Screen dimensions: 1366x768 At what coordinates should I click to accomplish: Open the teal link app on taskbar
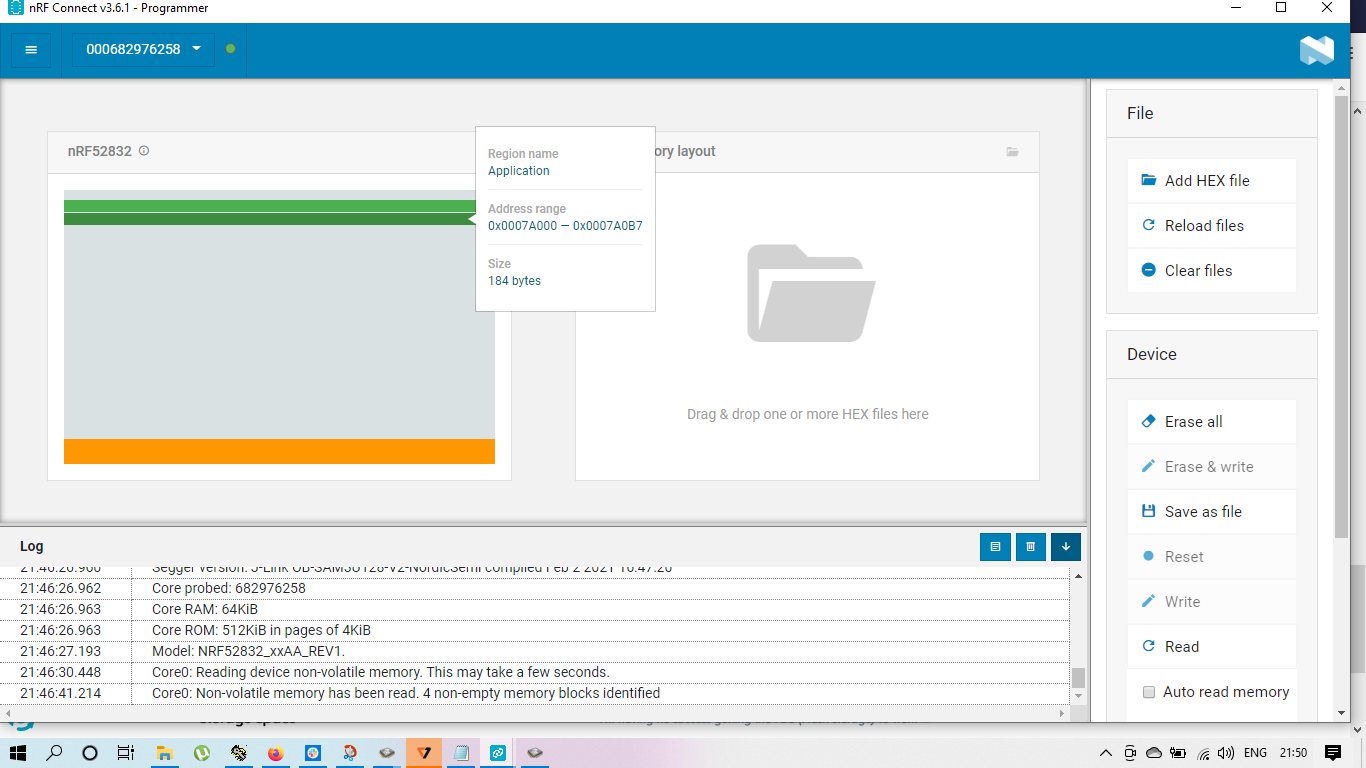point(498,753)
